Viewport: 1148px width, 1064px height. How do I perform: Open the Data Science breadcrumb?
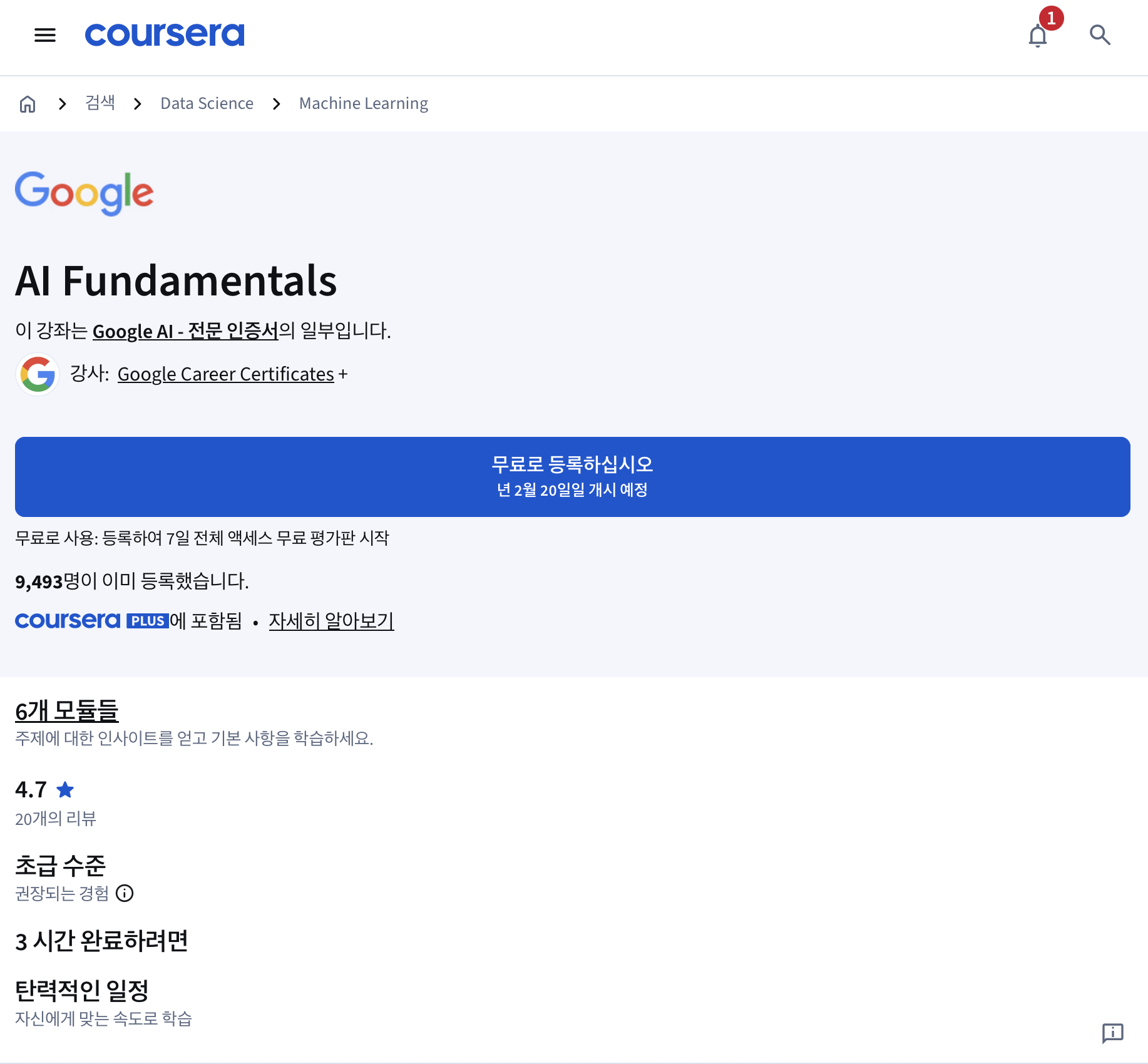click(207, 103)
